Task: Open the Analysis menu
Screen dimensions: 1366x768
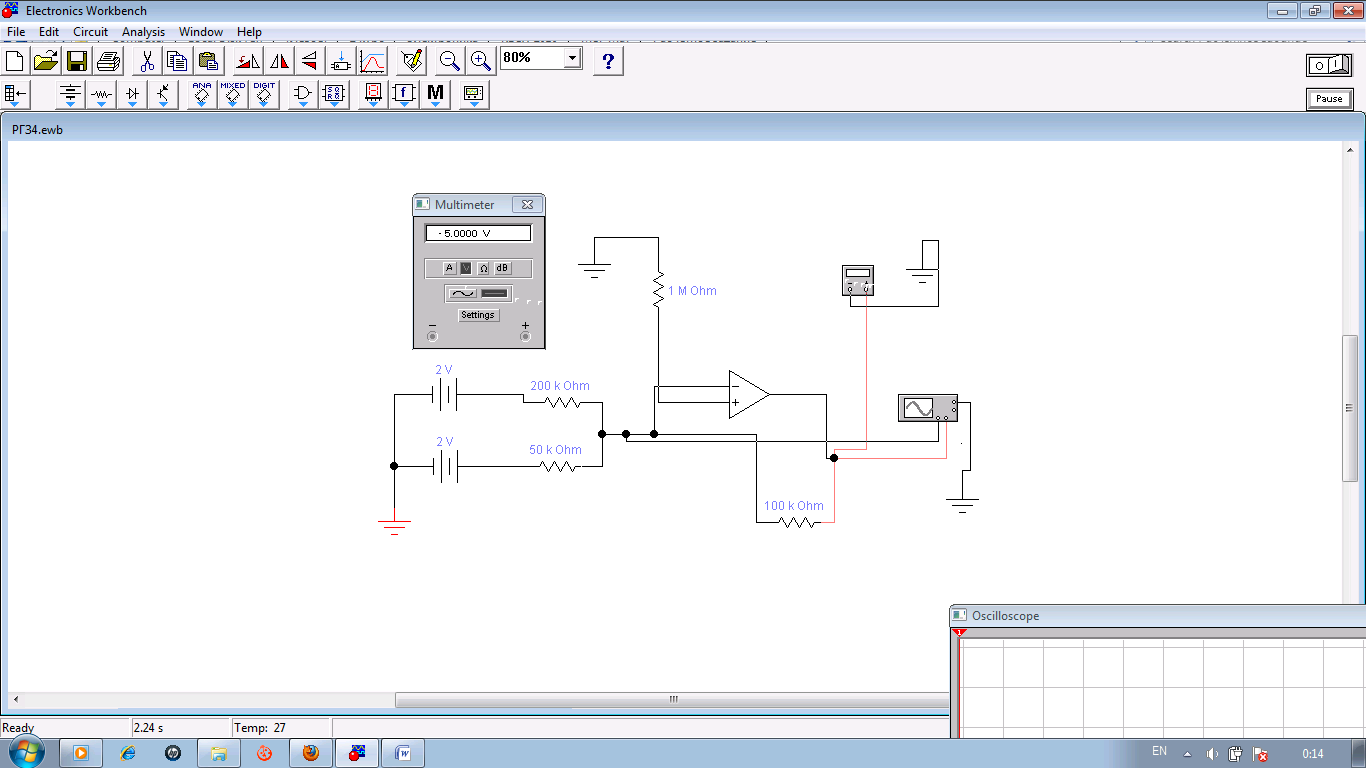Action: click(143, 32)
